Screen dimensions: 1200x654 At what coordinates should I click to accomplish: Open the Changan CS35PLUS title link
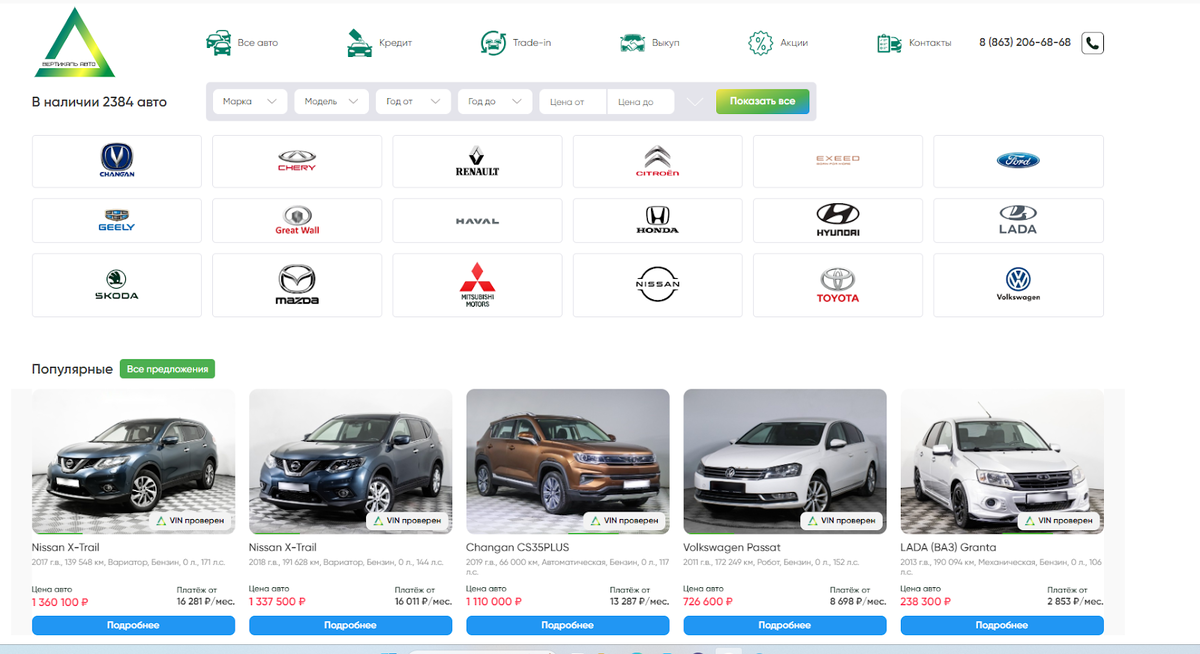click(517, 548)
